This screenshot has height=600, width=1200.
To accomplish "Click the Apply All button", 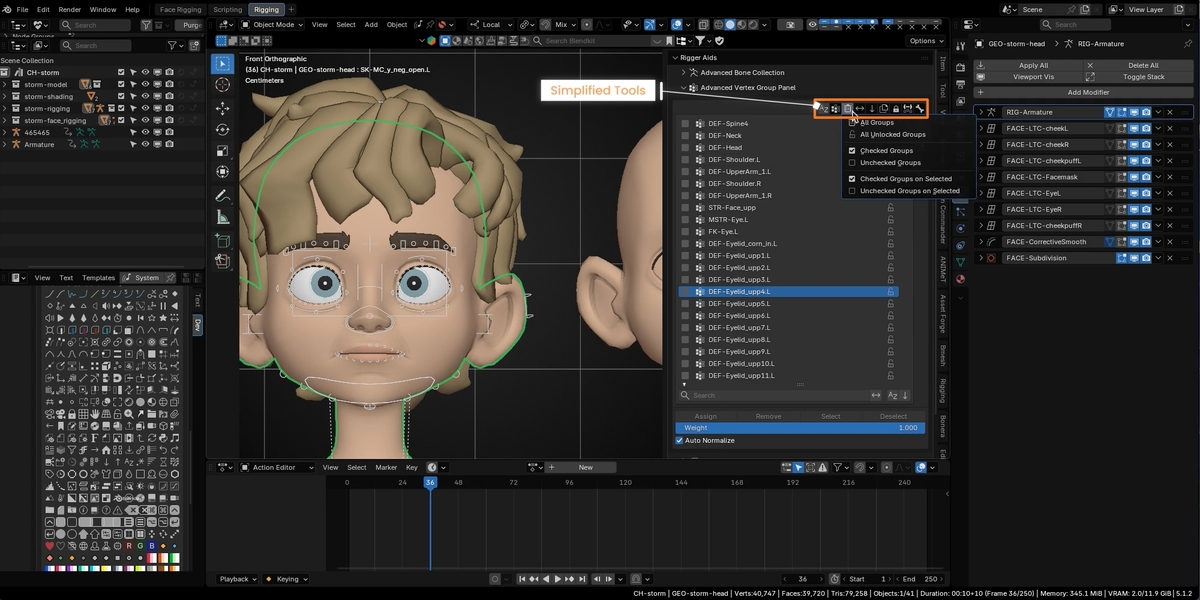I will (1031, 65).
